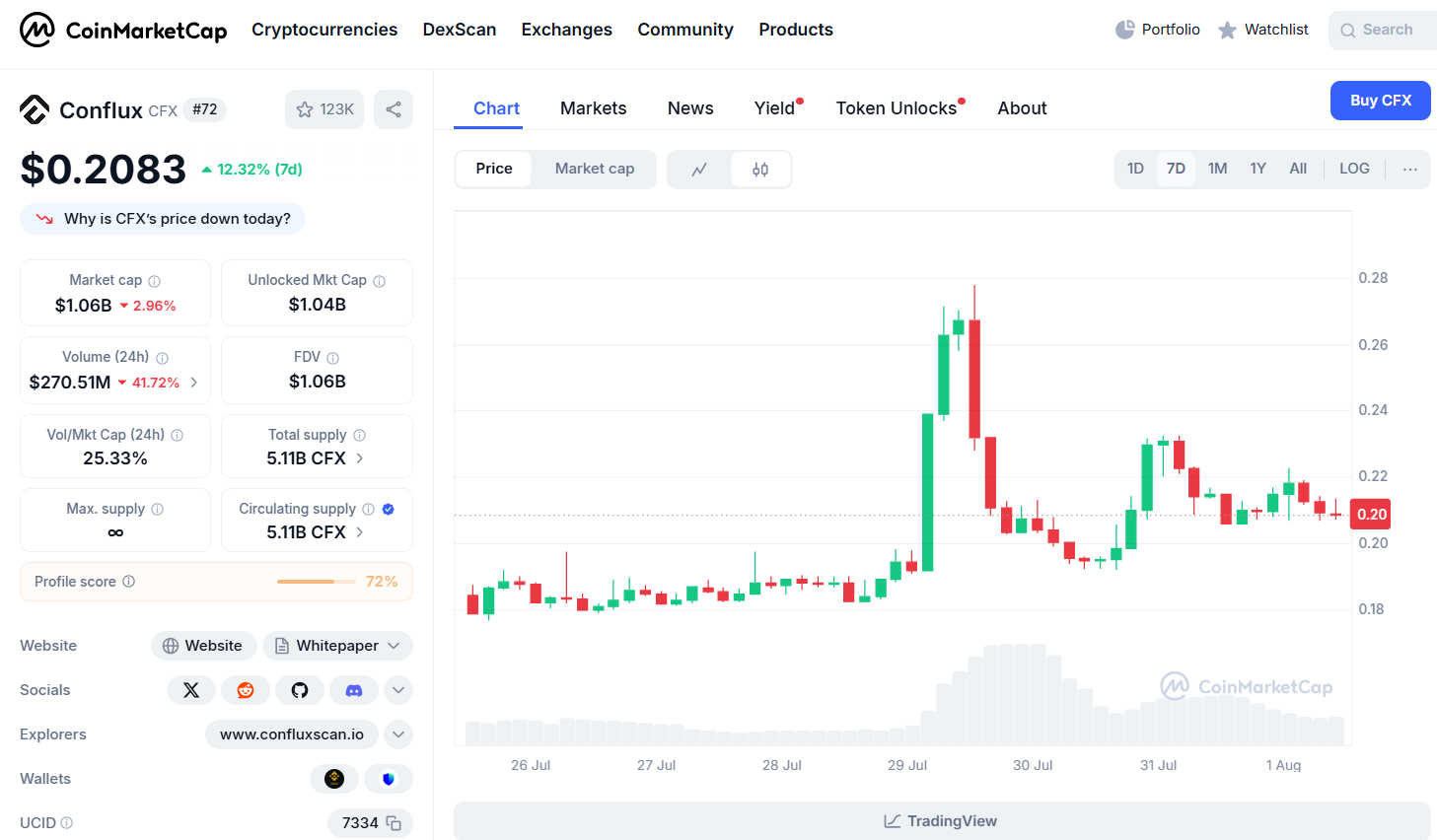Open chart more options ellipsis

pyautogui.click(x=1410, y=170)
